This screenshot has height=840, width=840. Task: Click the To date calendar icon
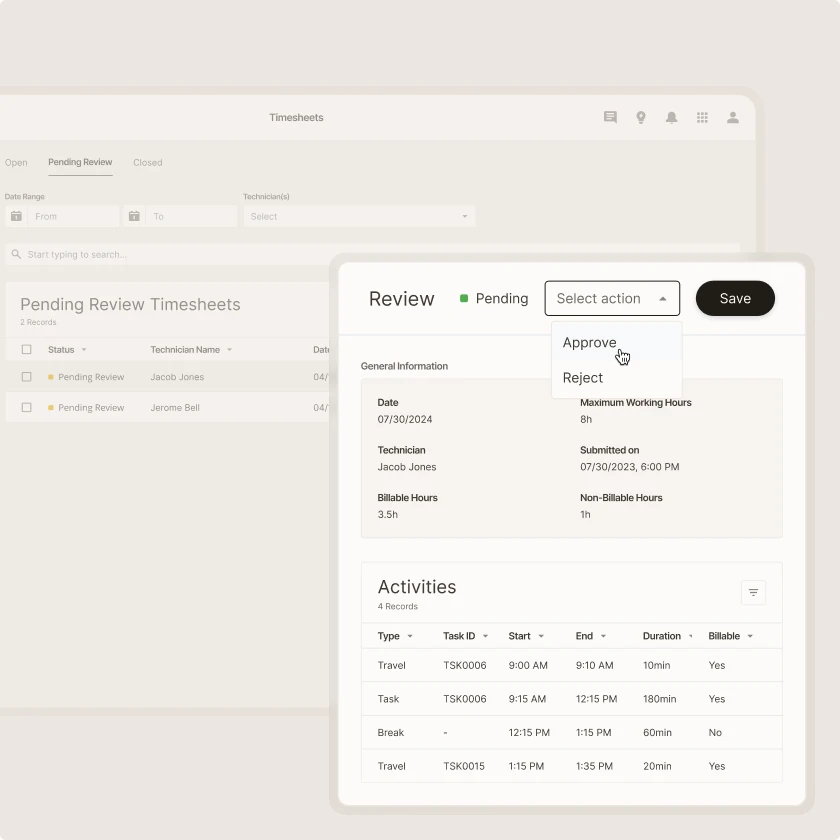[134, 216]
